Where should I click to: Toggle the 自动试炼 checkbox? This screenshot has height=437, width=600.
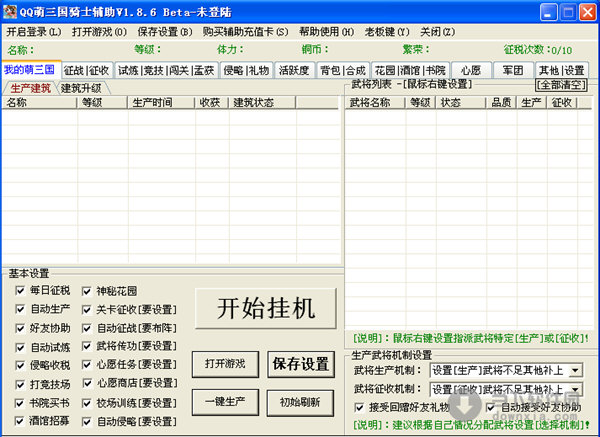click(x=20, y=347)
